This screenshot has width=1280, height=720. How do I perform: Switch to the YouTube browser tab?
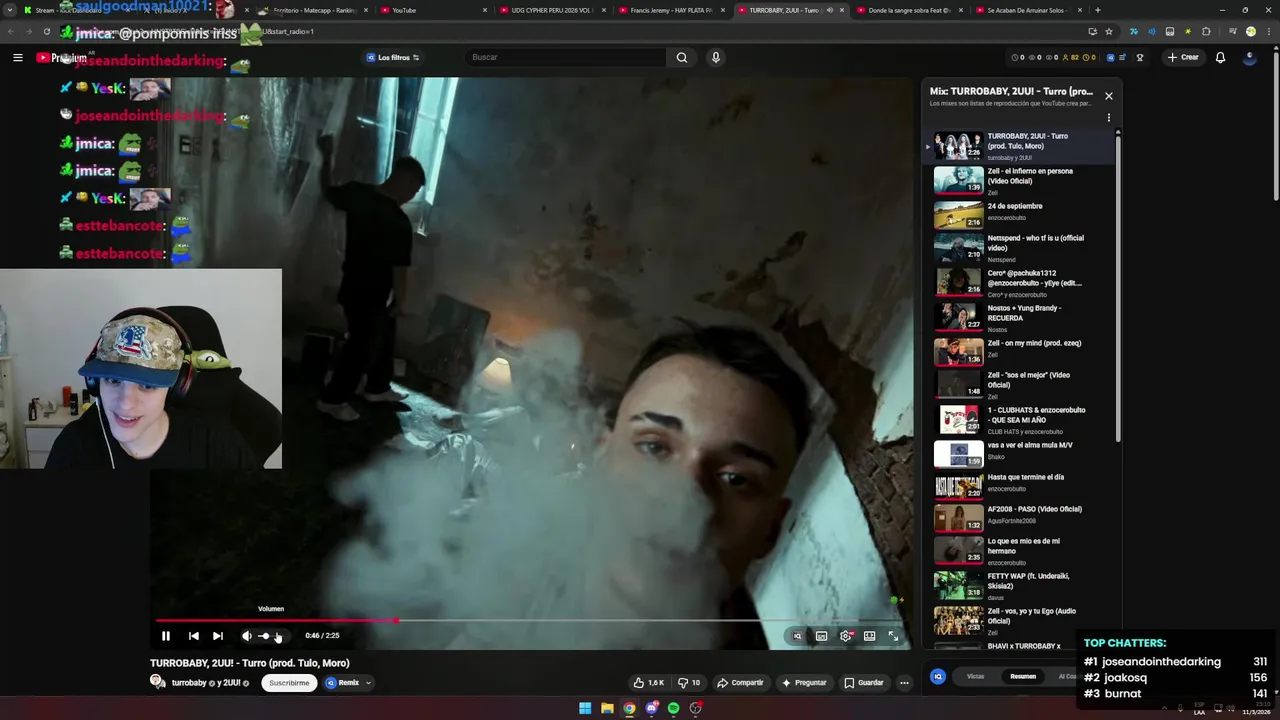point(430,10)
